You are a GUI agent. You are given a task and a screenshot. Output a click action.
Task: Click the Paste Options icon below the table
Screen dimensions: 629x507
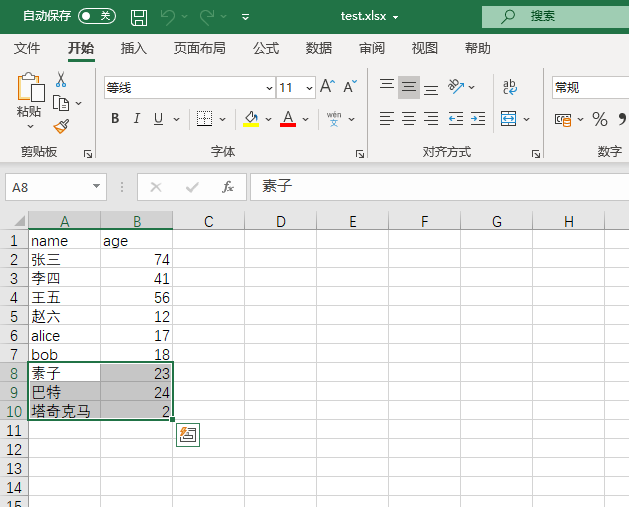click(187, 434)
